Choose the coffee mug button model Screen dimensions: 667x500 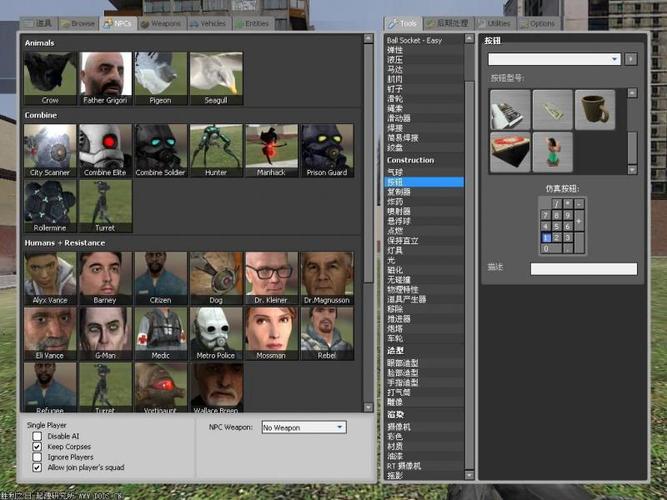(x=595, y=109)
